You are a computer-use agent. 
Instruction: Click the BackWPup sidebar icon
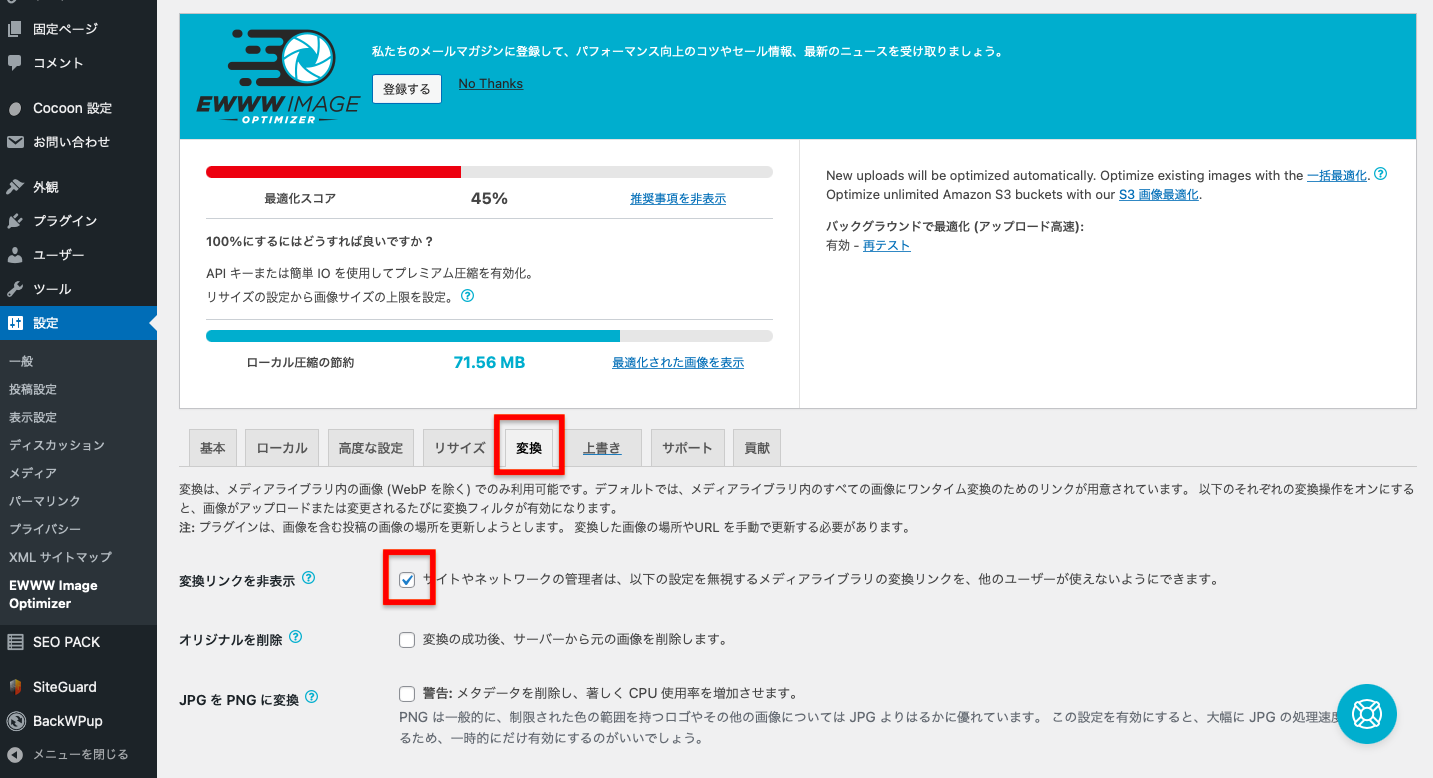click(15, 721)
